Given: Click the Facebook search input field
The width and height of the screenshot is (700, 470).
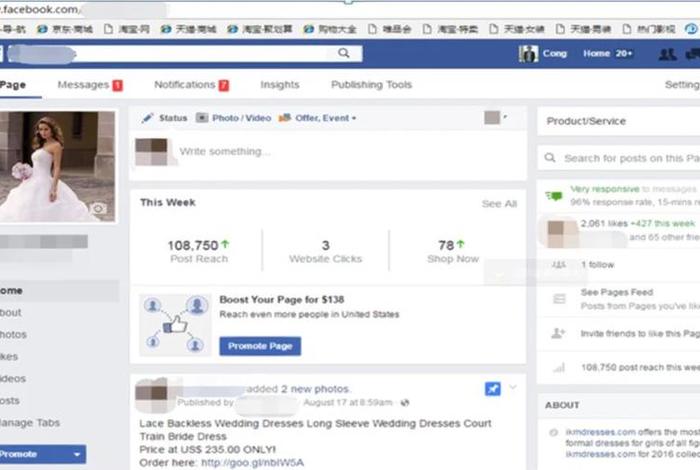Looking at the screenshot, I should [x=183, y=54].
